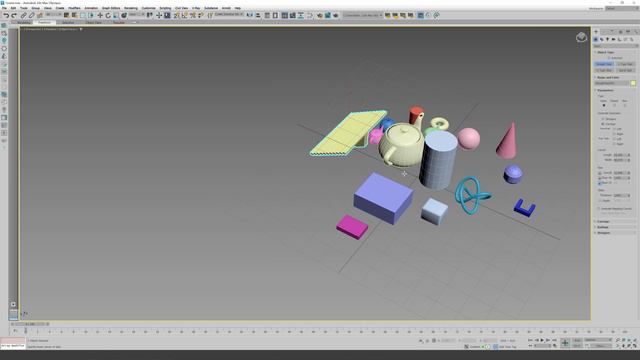Select the Lights category icon
640x360 pixels.
click(607, 39)
